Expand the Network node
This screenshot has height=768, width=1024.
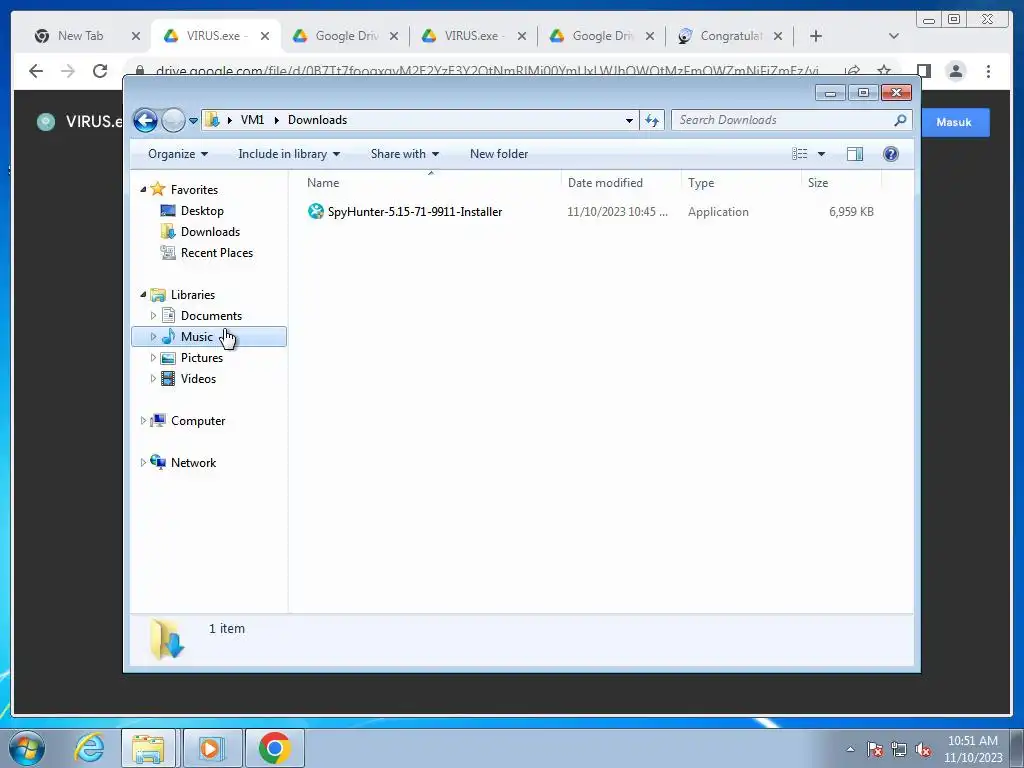point(143,462)
